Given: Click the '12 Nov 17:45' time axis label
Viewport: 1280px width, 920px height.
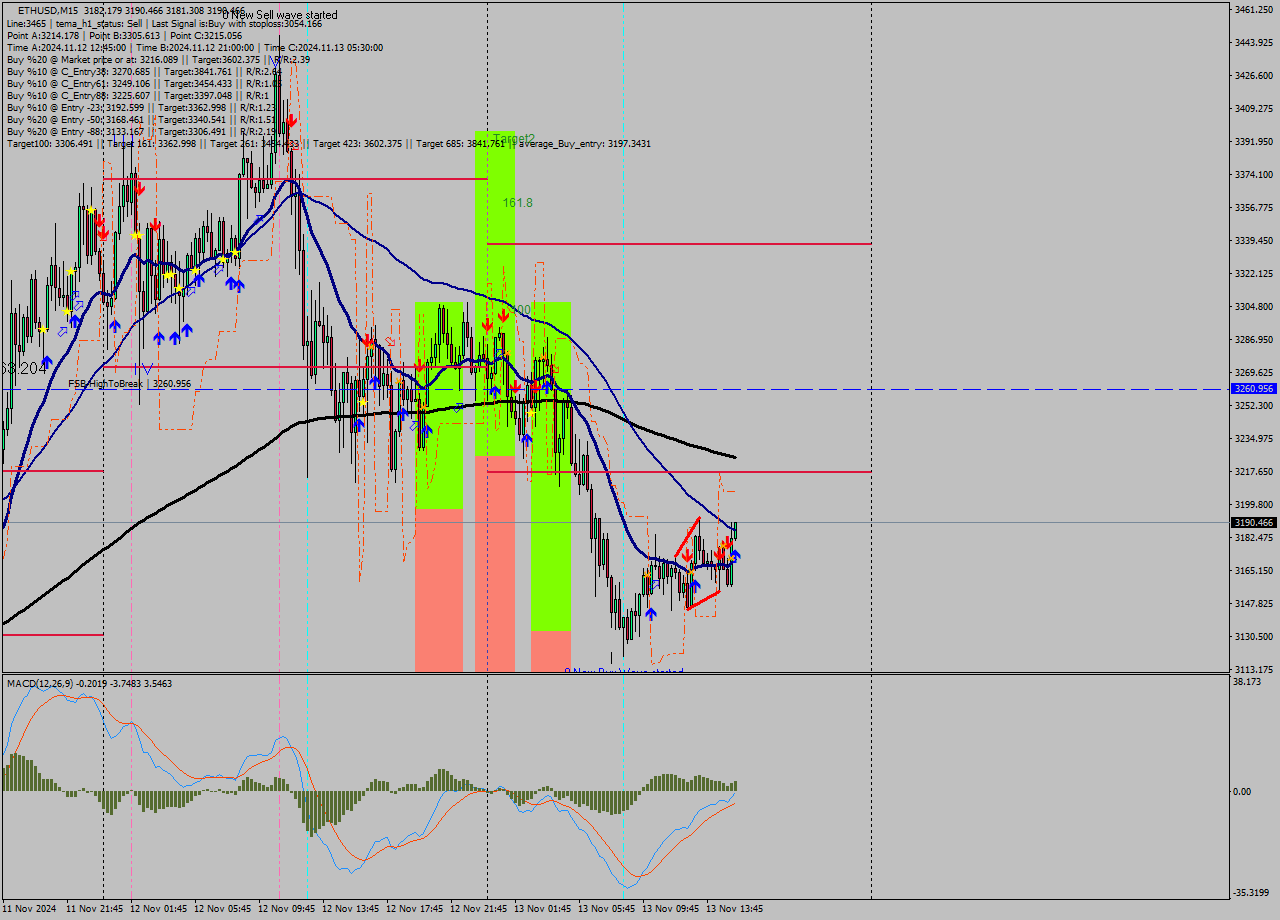Looking at the screenshot, I should coord(415,909).
